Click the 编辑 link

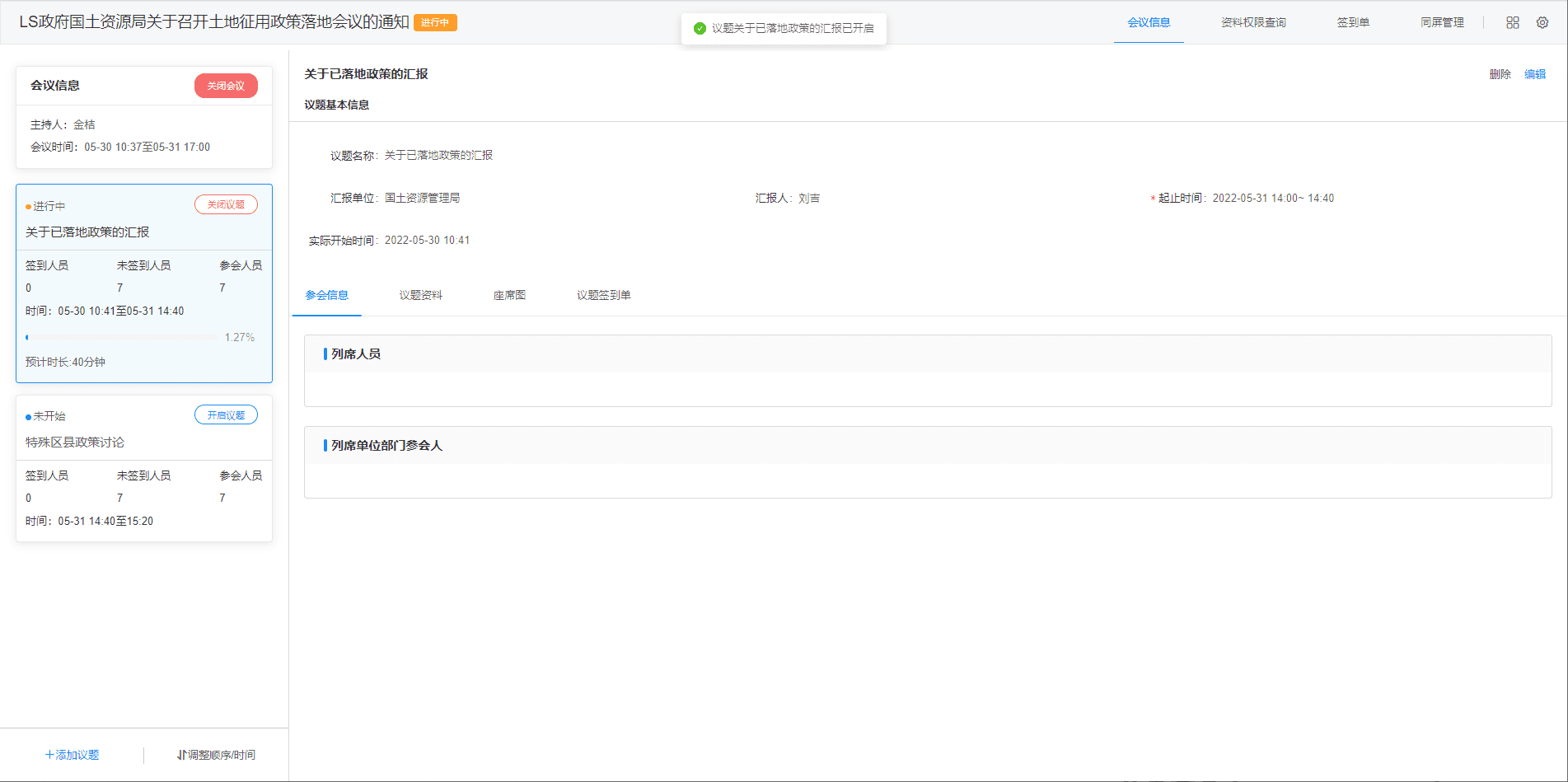tap(1535, 74)
